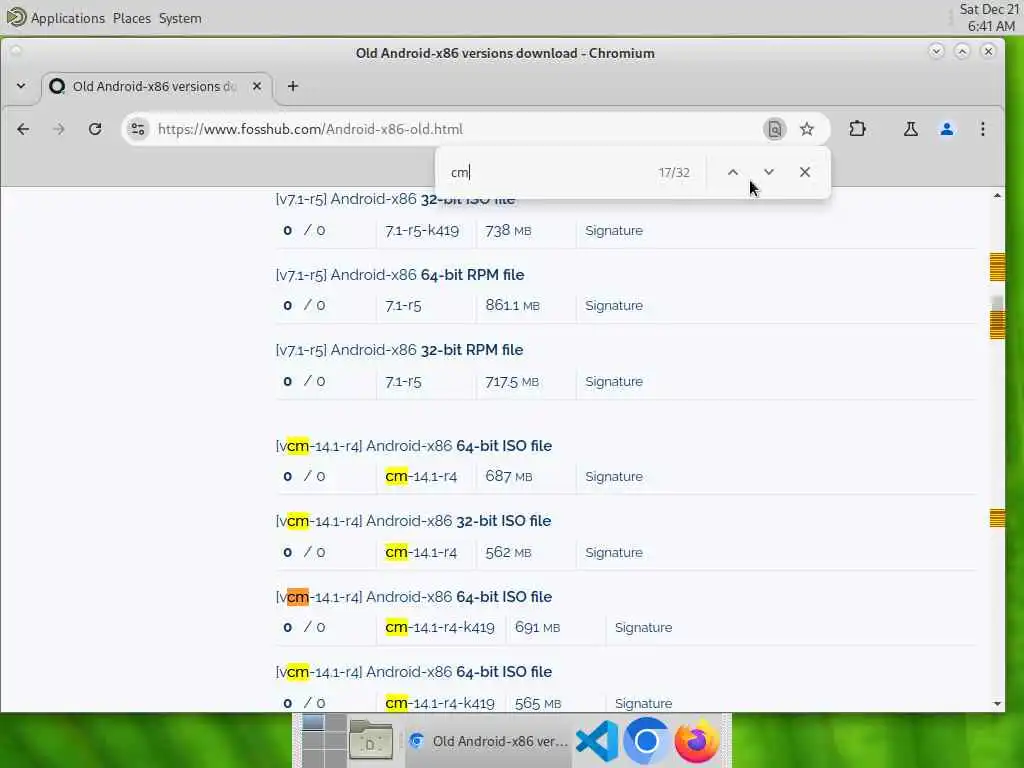Open the Chromium three-dot menu
Screen dimensions: 1024x768
tap(983, 129)
